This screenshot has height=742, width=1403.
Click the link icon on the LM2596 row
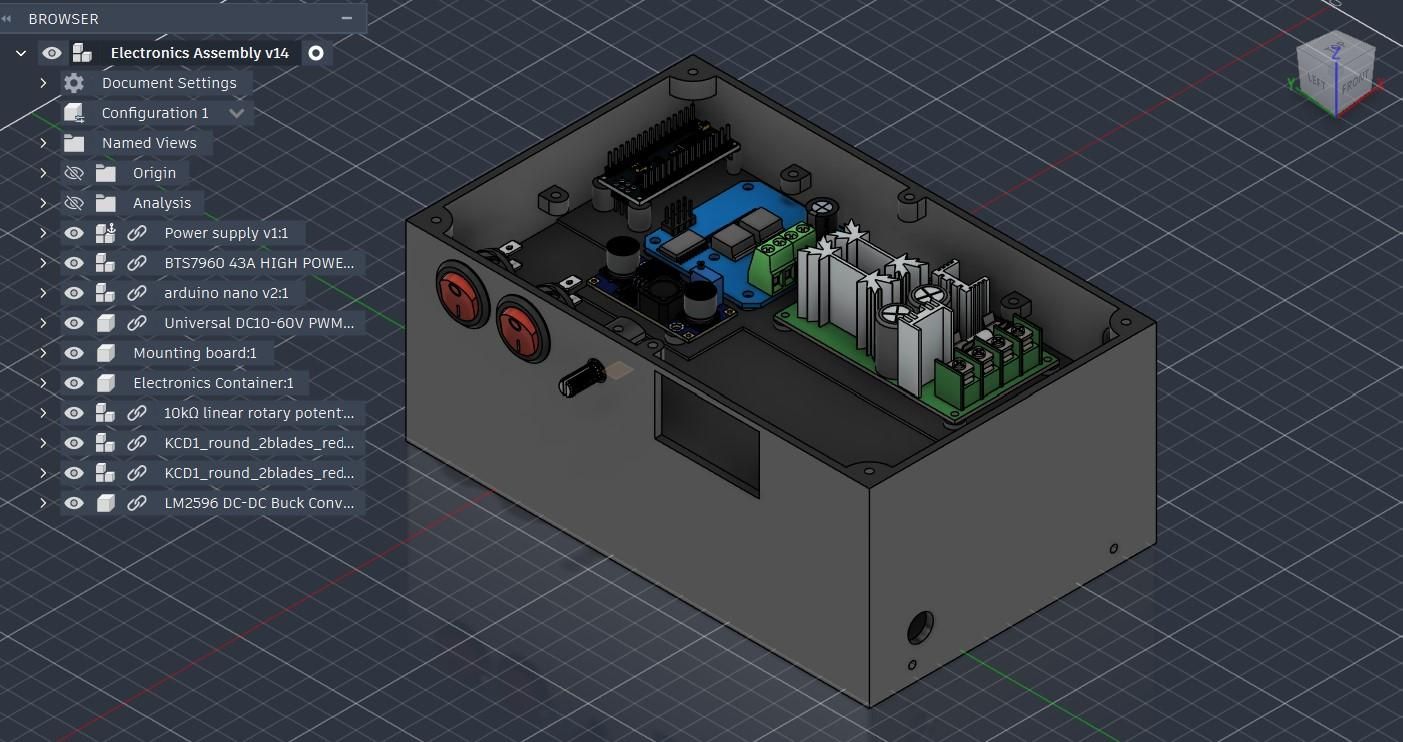137,503
